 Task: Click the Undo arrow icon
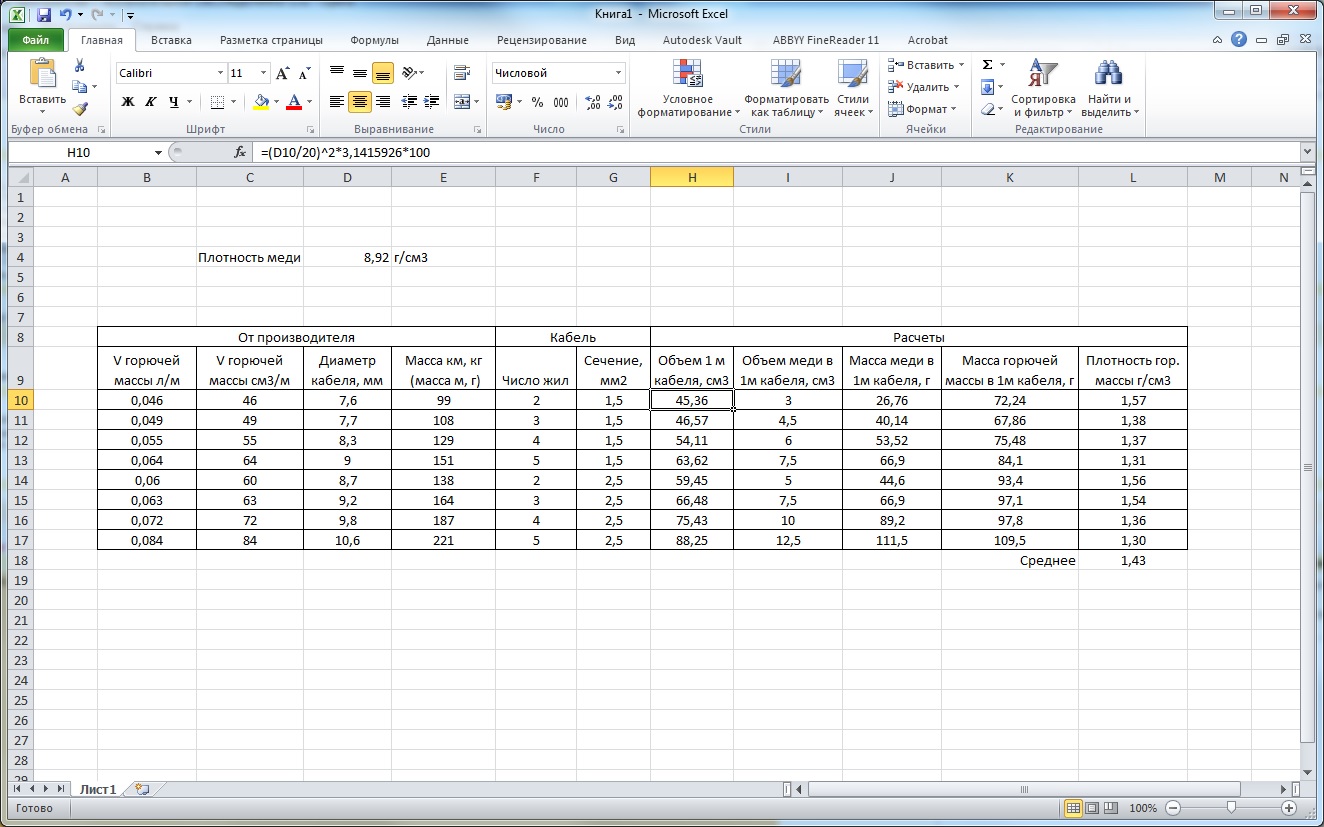65,15
